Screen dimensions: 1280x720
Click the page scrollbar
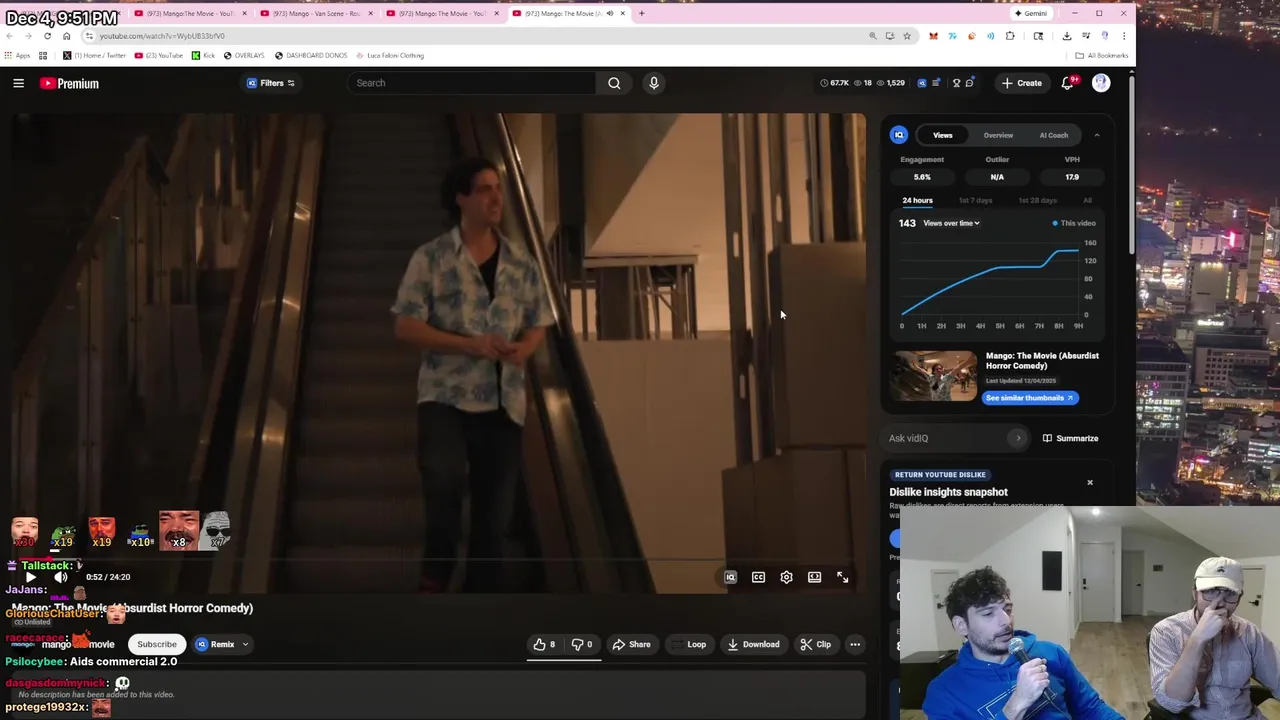coord(1131,165)
